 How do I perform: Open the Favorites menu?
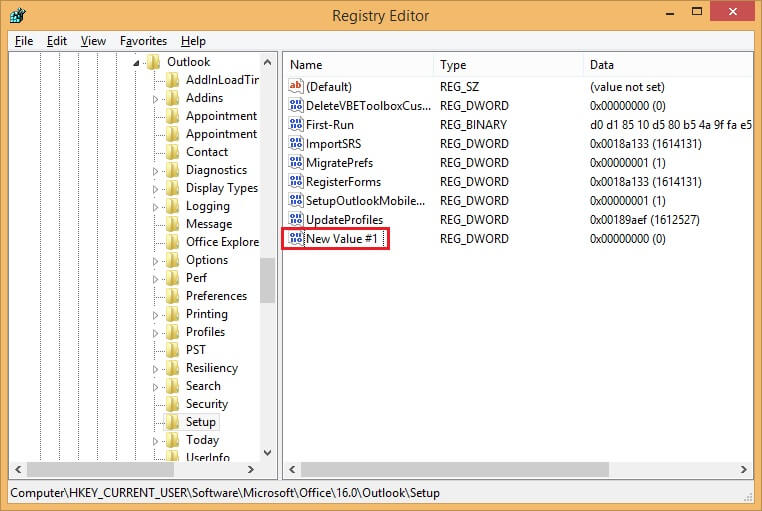(x=143, y=41)
